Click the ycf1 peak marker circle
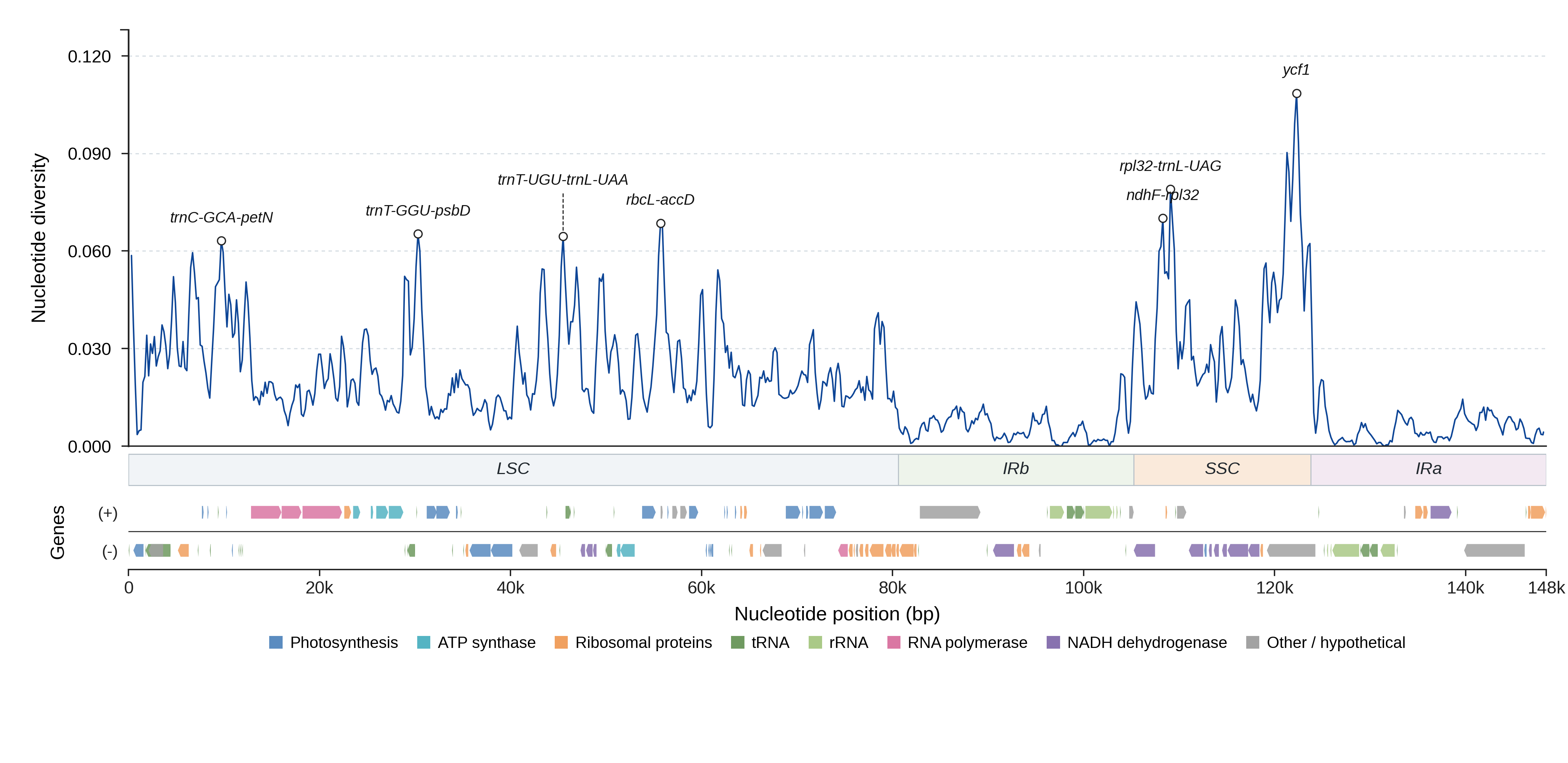 1297,94
